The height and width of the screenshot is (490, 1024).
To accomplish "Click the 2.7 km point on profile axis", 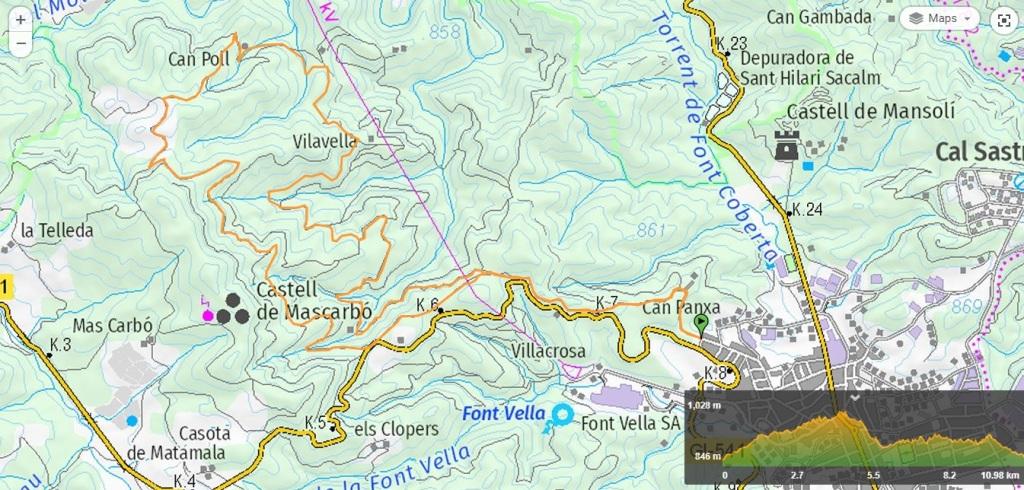I will coord(797,475).
